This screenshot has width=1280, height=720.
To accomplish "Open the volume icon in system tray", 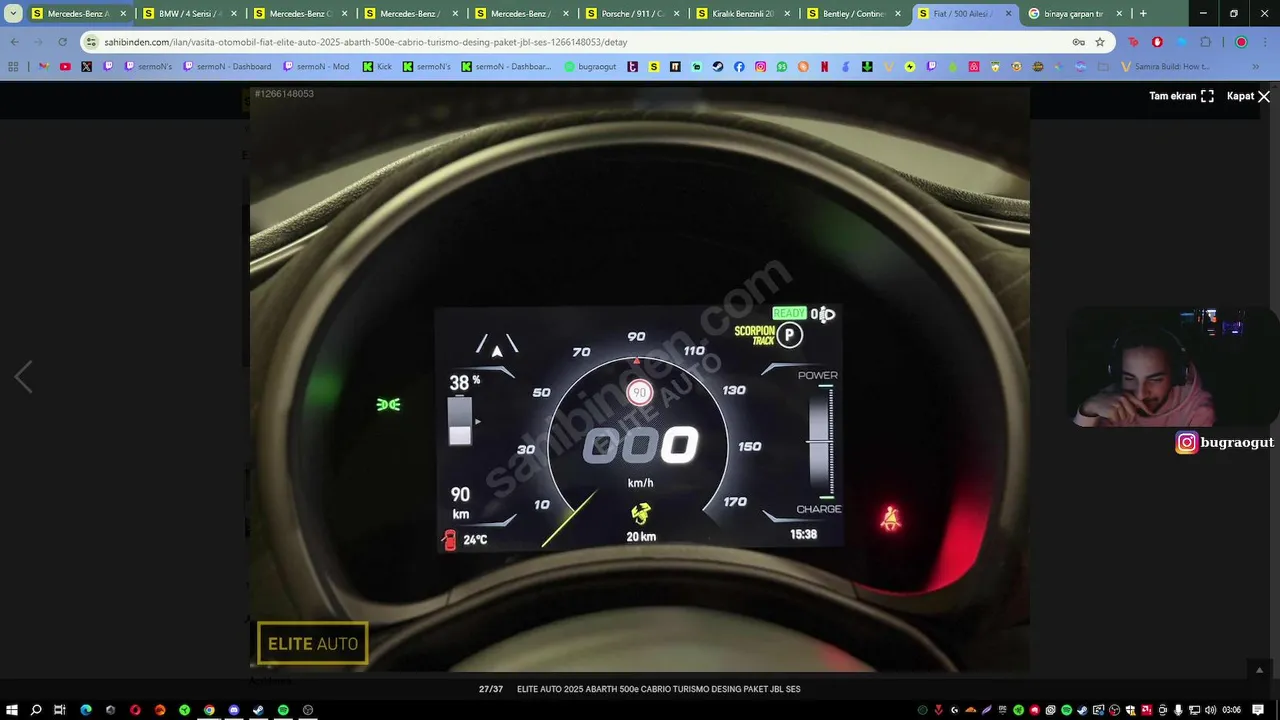I will [1211, 710].
